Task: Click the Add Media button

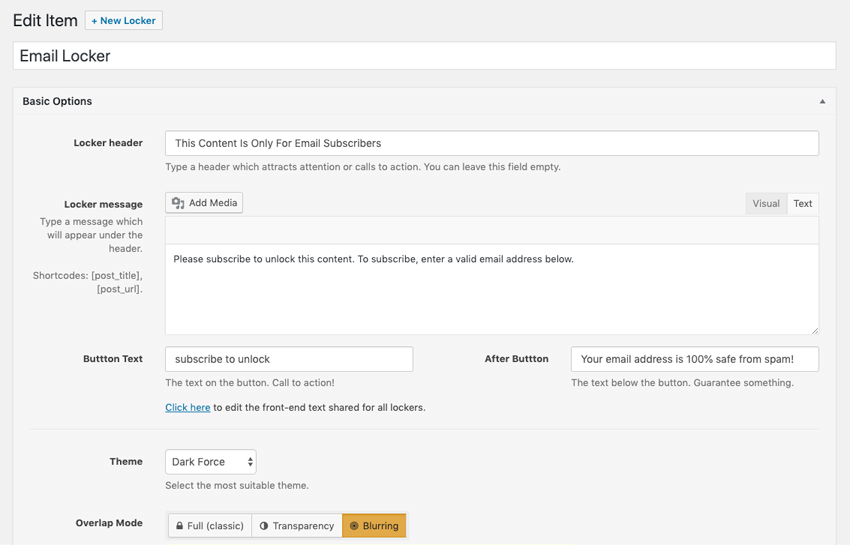Action: pyautogui.click(x=204, y=203)
